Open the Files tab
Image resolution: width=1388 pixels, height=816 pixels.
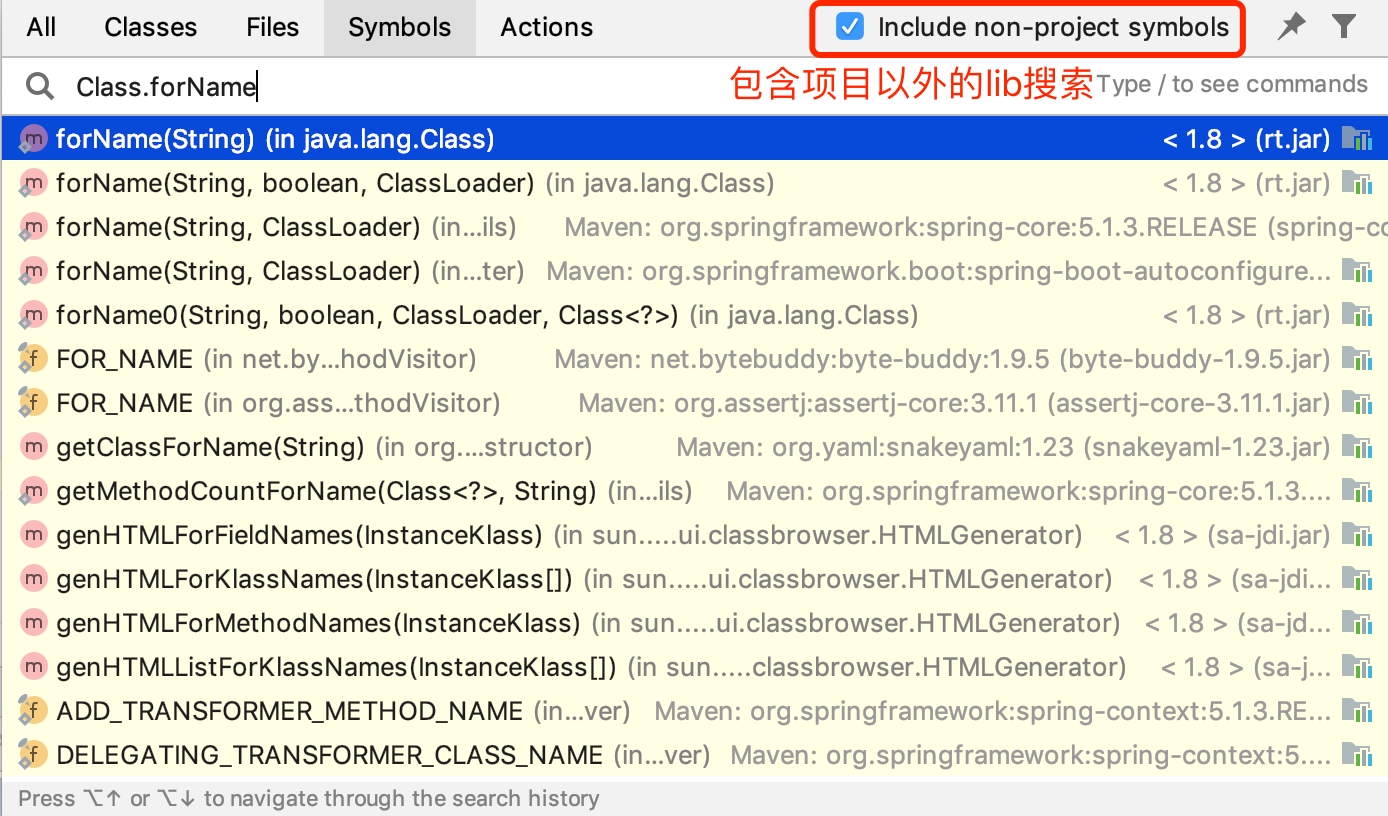(272, 27)
